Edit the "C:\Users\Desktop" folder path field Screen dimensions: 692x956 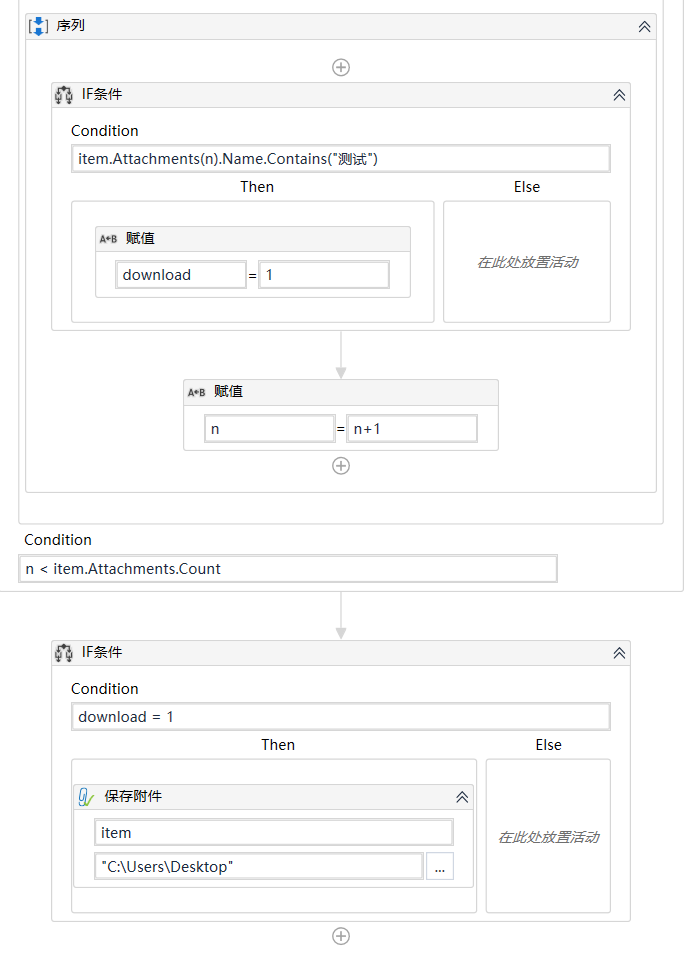(x=259, y=866)
